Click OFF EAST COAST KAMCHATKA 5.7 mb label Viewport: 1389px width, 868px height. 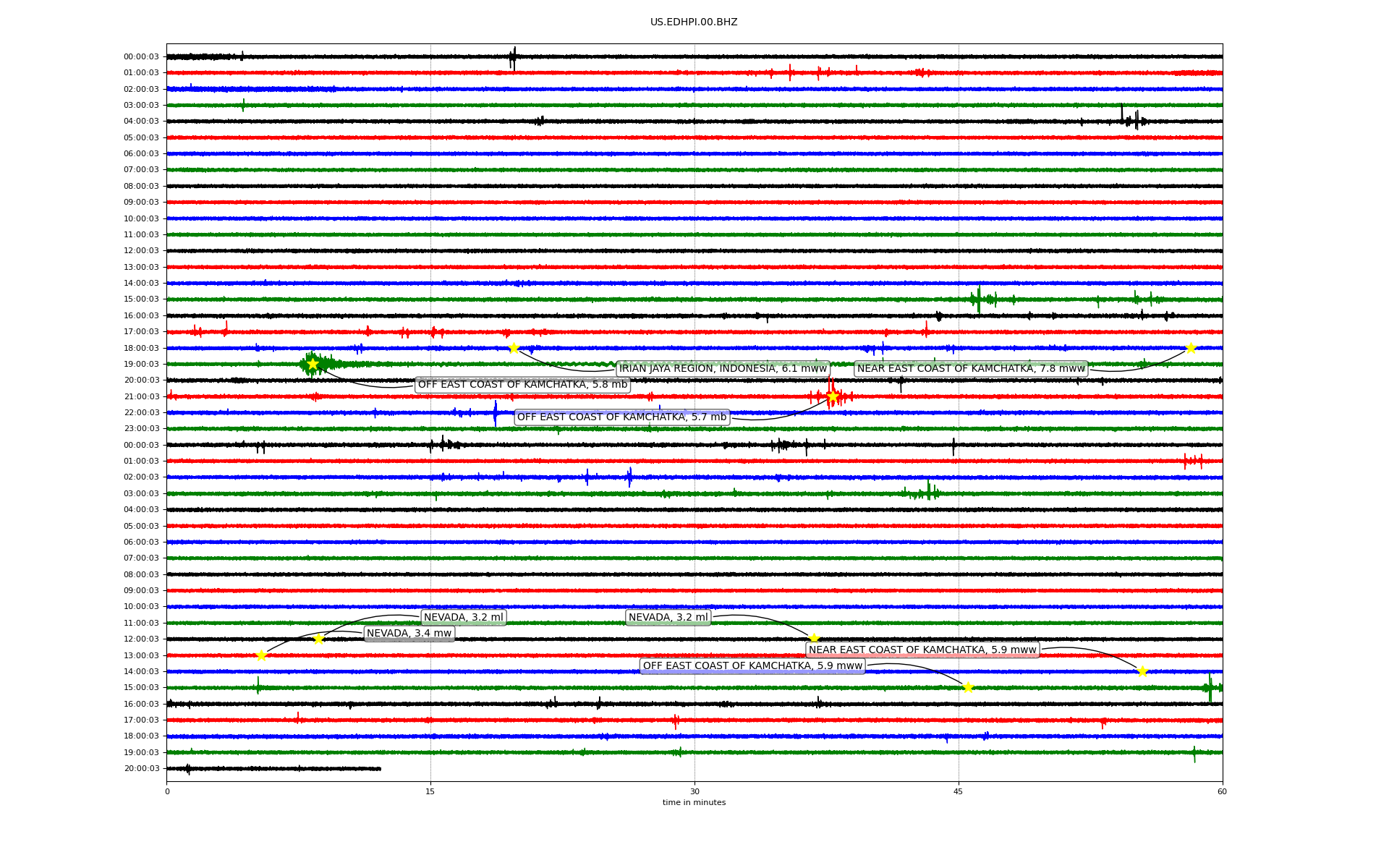tap(621, 417)
